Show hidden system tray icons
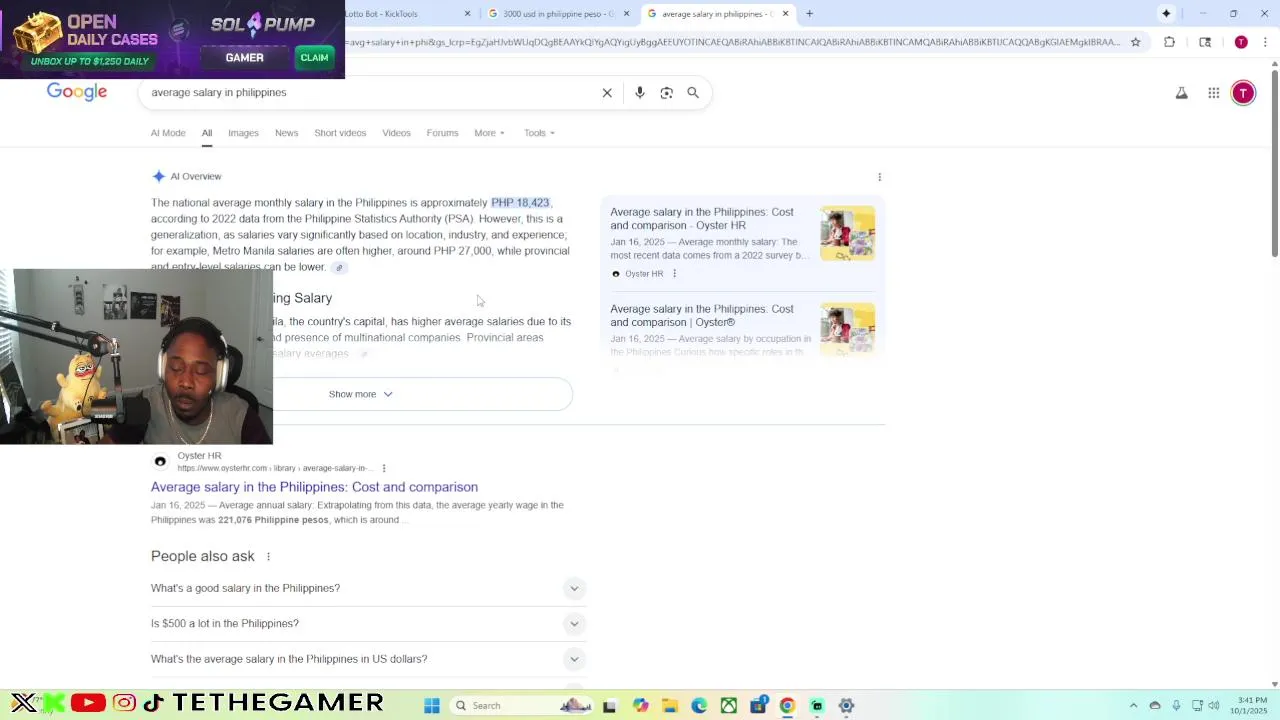Image resolution: width=1280 pixels, height=720 pixels. tap(1133, 706)
